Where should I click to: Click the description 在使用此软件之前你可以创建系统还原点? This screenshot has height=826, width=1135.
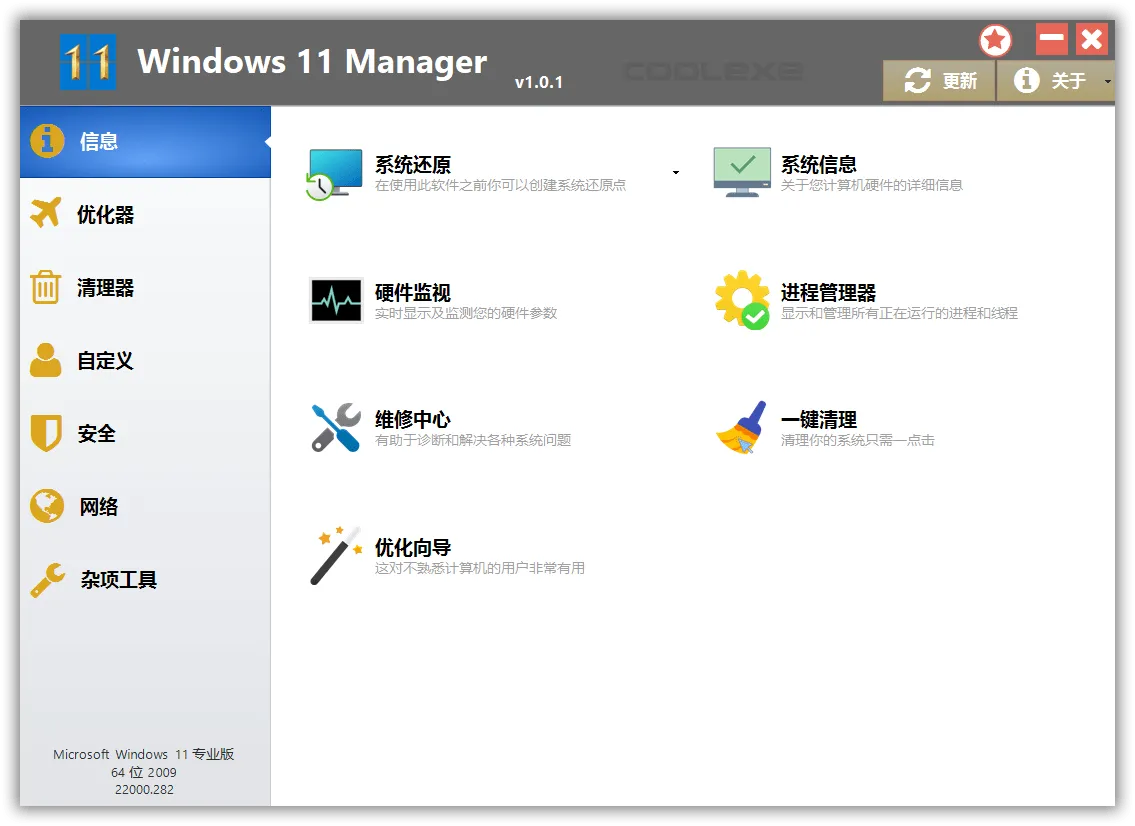tap(500, 185)
